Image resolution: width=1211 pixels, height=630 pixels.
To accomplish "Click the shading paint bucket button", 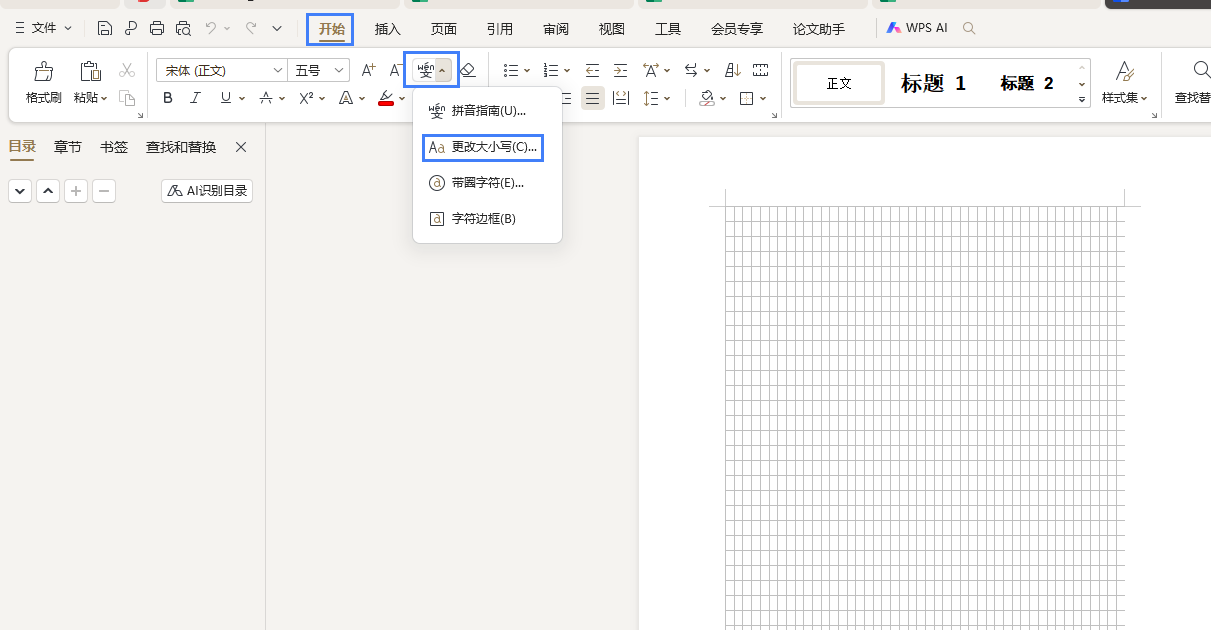I will coord(707,98).
